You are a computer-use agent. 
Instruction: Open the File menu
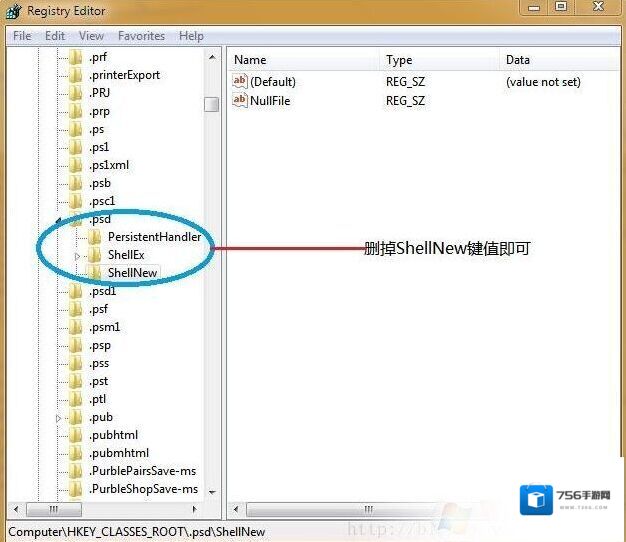click(x=22, y=36)
